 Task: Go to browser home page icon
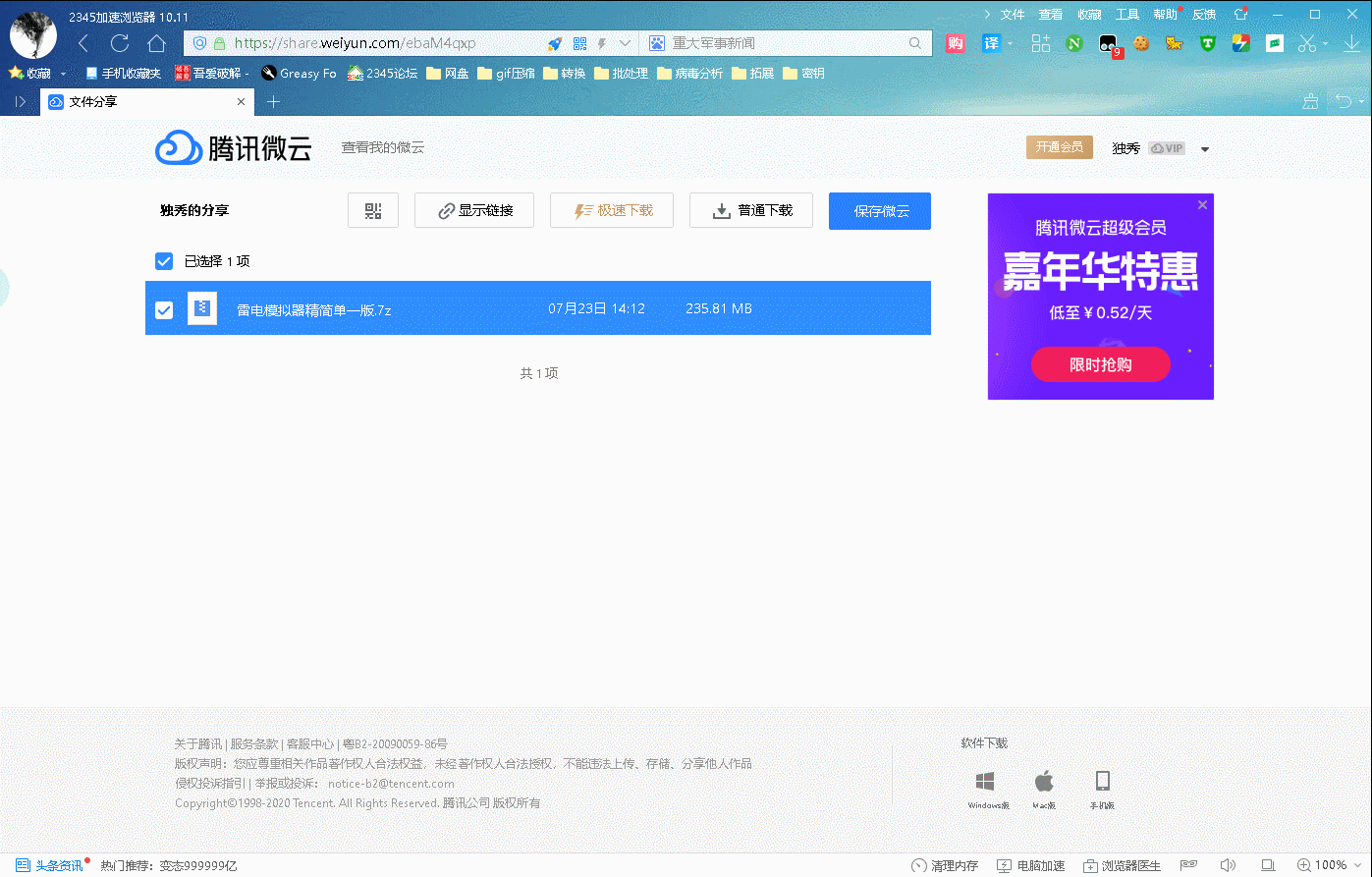point(156,43)
